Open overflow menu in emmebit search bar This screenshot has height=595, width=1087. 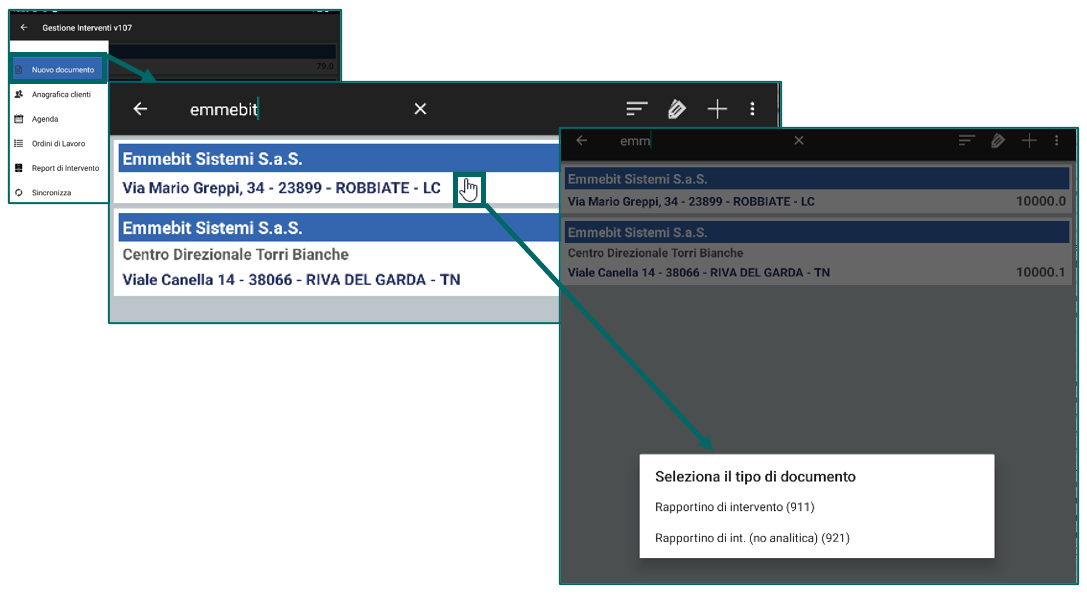[752, 109]
